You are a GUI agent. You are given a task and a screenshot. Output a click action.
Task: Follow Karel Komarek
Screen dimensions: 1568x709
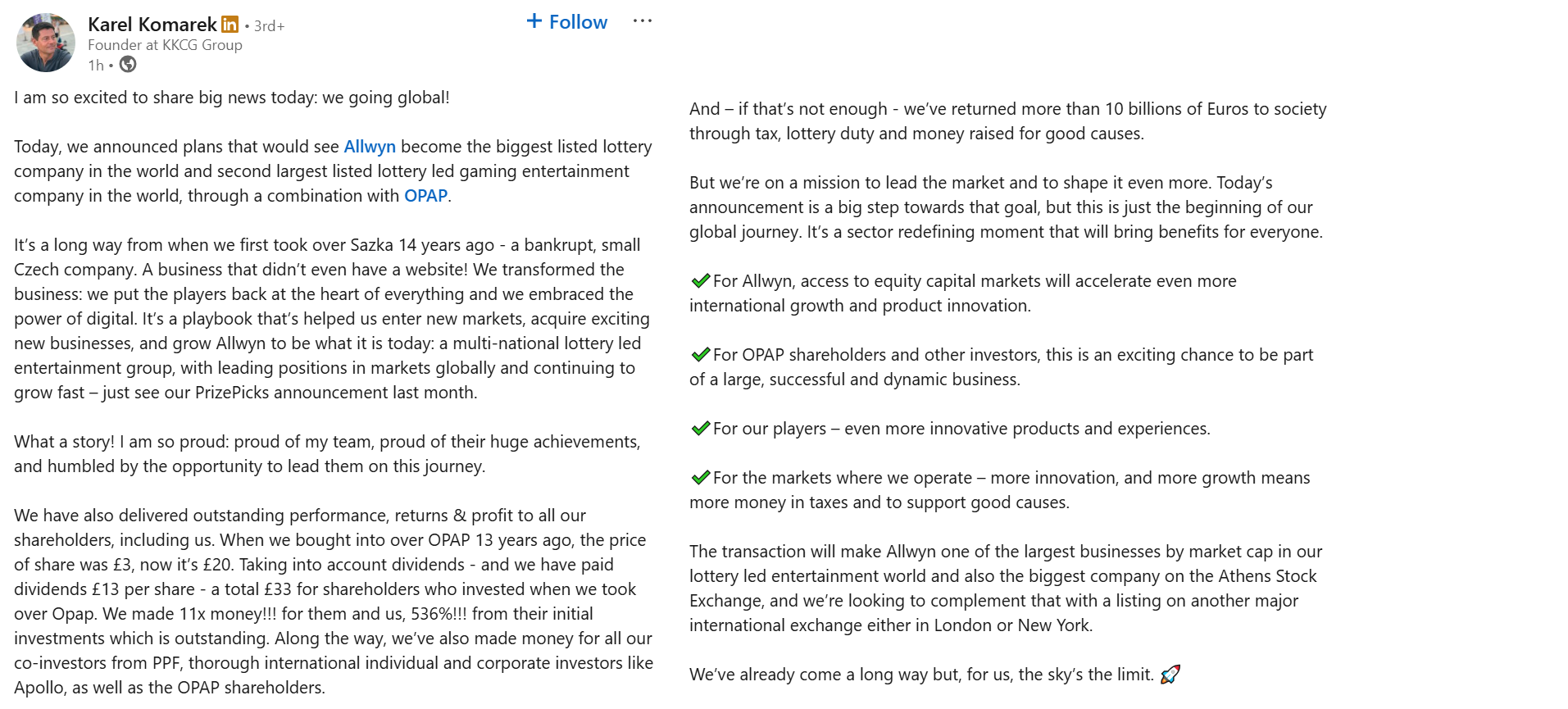coord(567,22)
